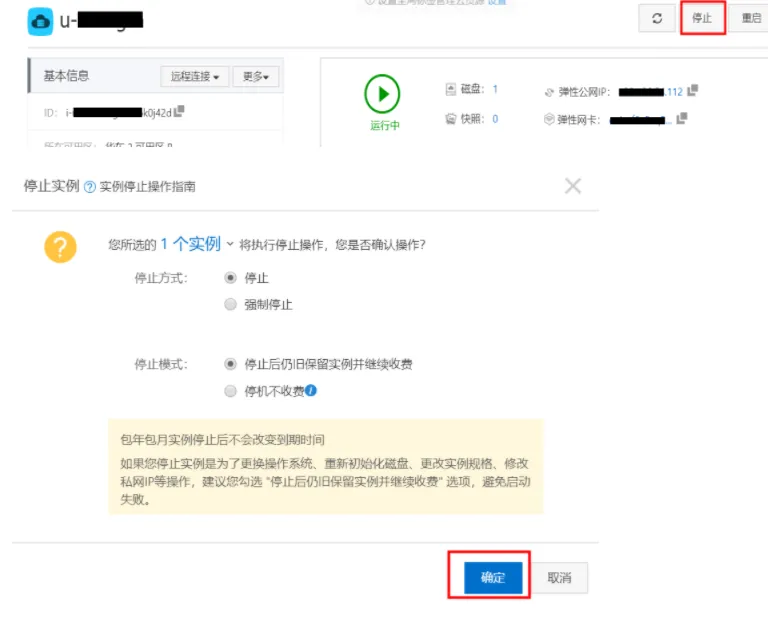
Task: Open the 实例停止操作指南 link
Action: click(x=147, y=187)
